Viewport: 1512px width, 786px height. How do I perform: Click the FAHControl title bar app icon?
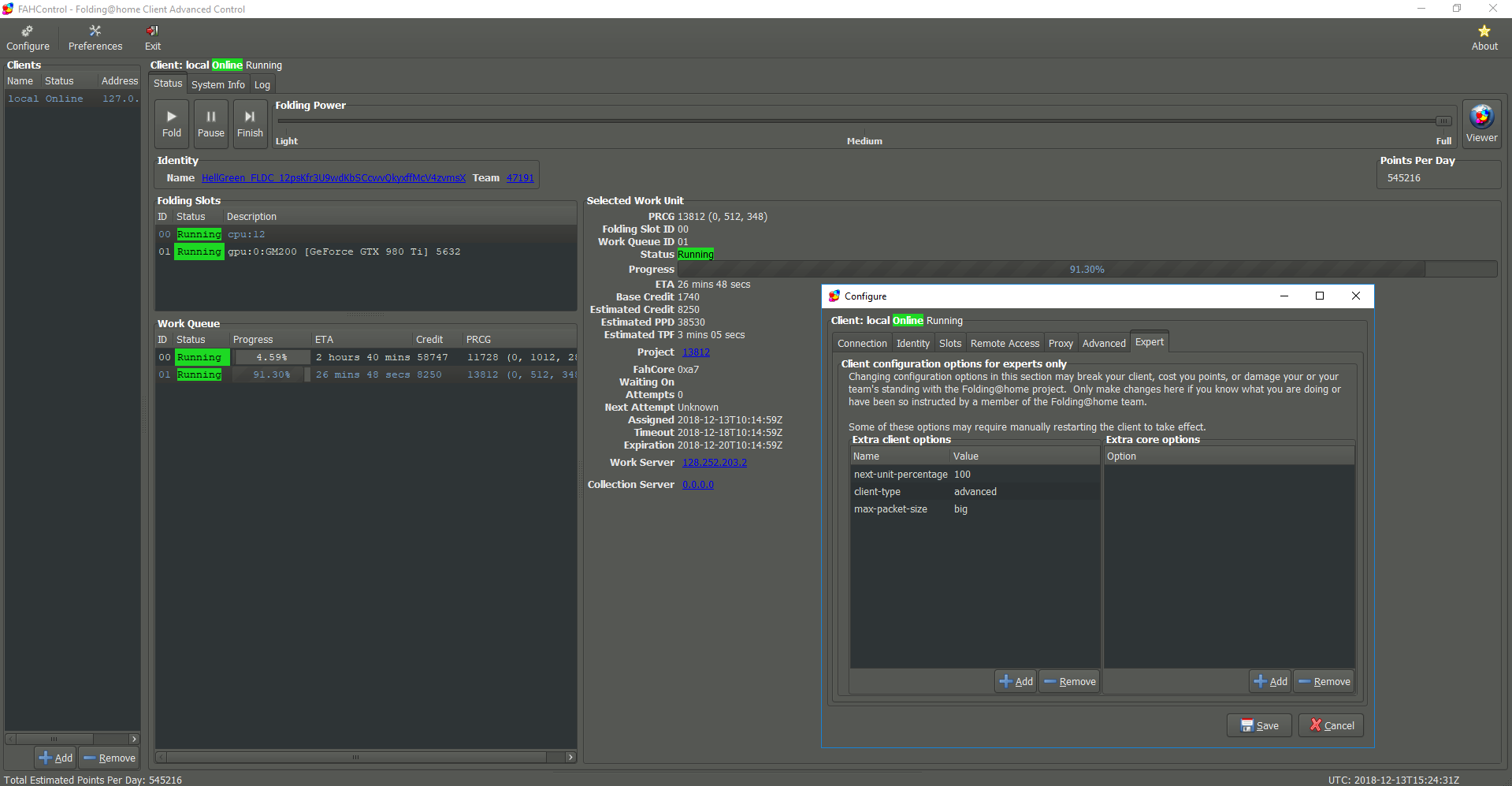tap(8, 9)
